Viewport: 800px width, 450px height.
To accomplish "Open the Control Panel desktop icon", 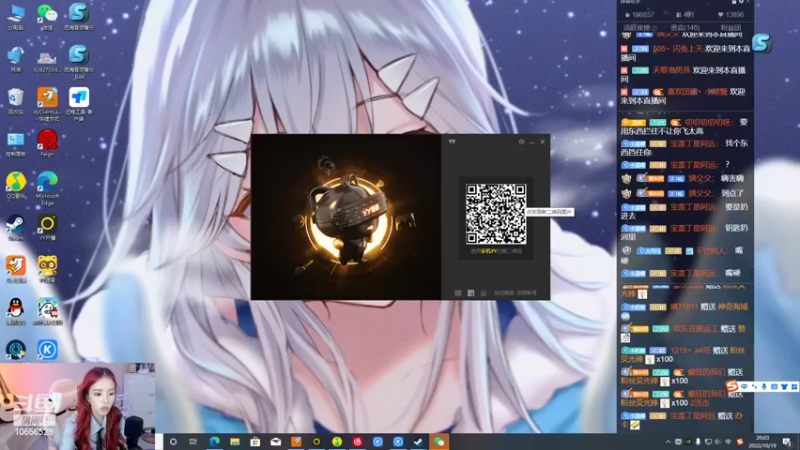I will coord(16,143).
